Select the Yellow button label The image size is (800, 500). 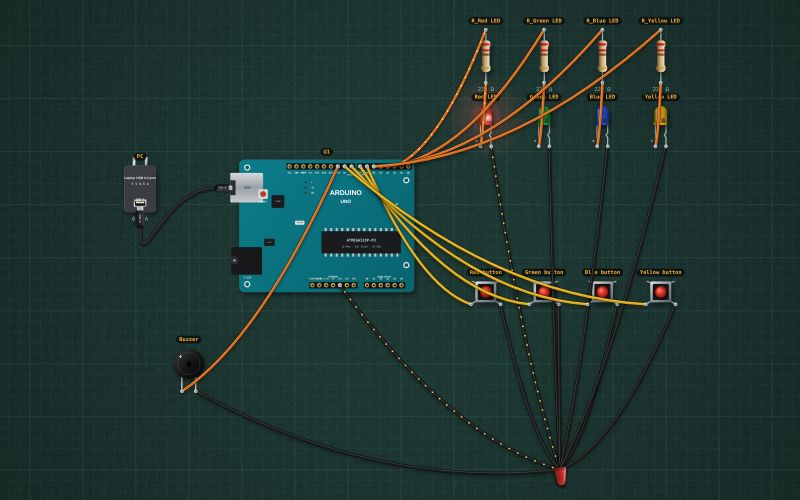pos(661,272)
